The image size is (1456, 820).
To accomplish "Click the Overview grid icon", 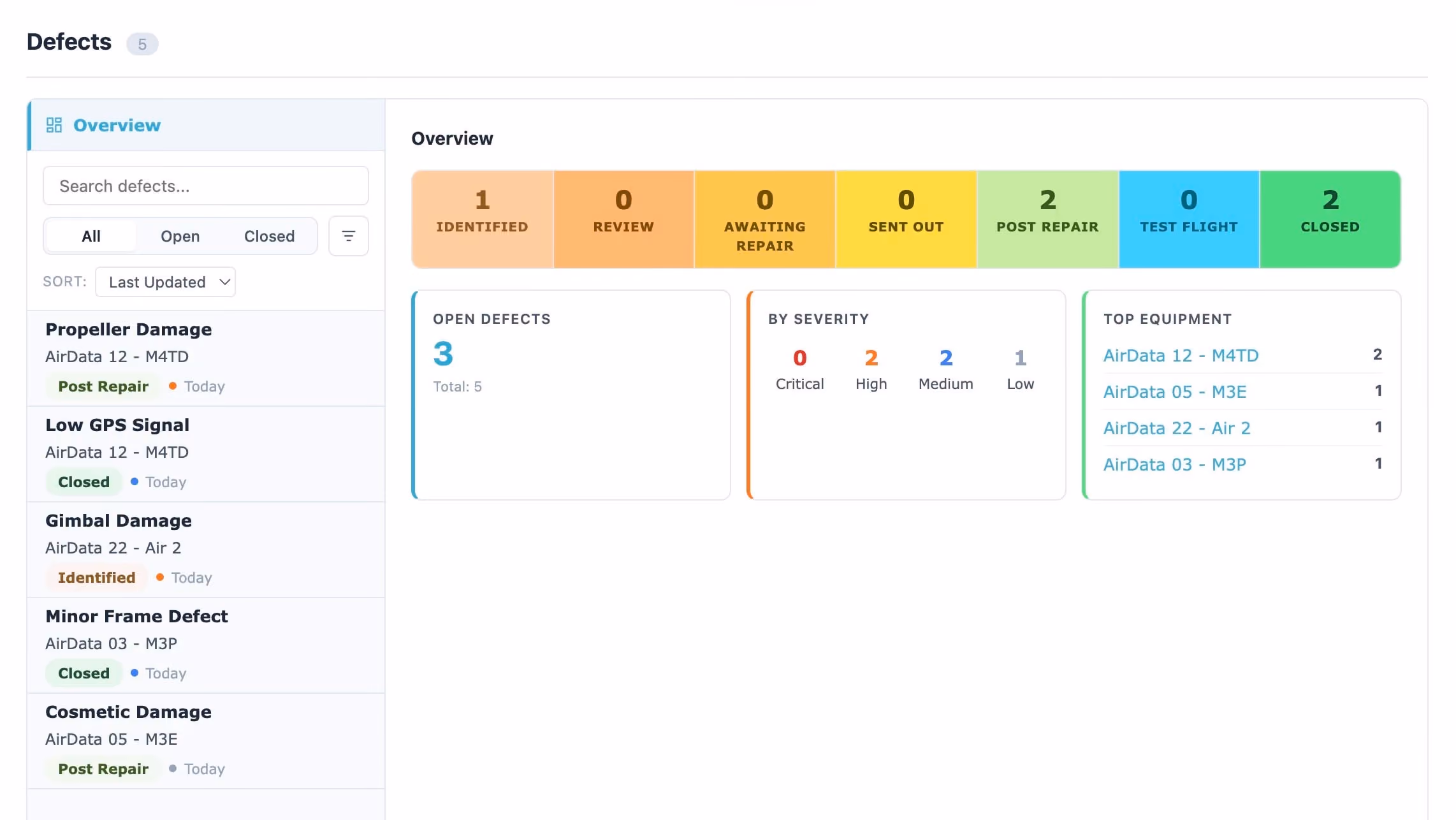I will 54,125.
